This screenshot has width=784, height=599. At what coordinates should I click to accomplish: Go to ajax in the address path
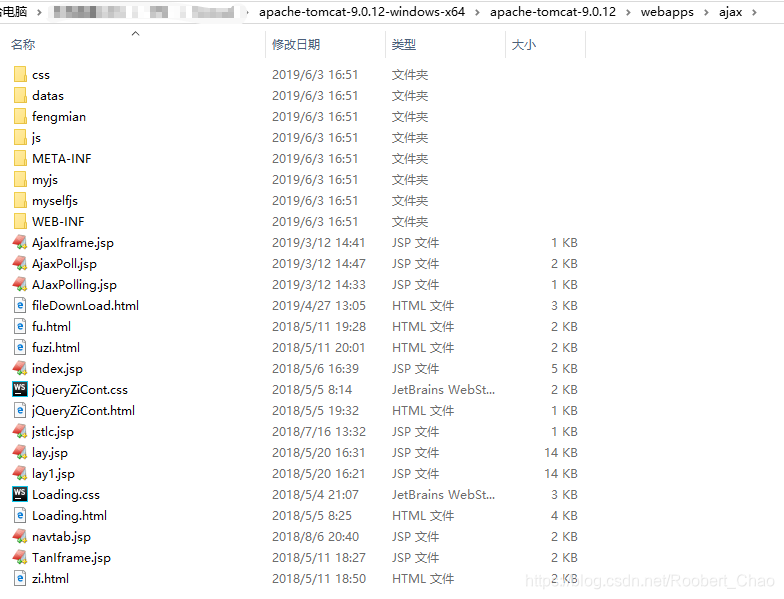(x=730, y=12)
